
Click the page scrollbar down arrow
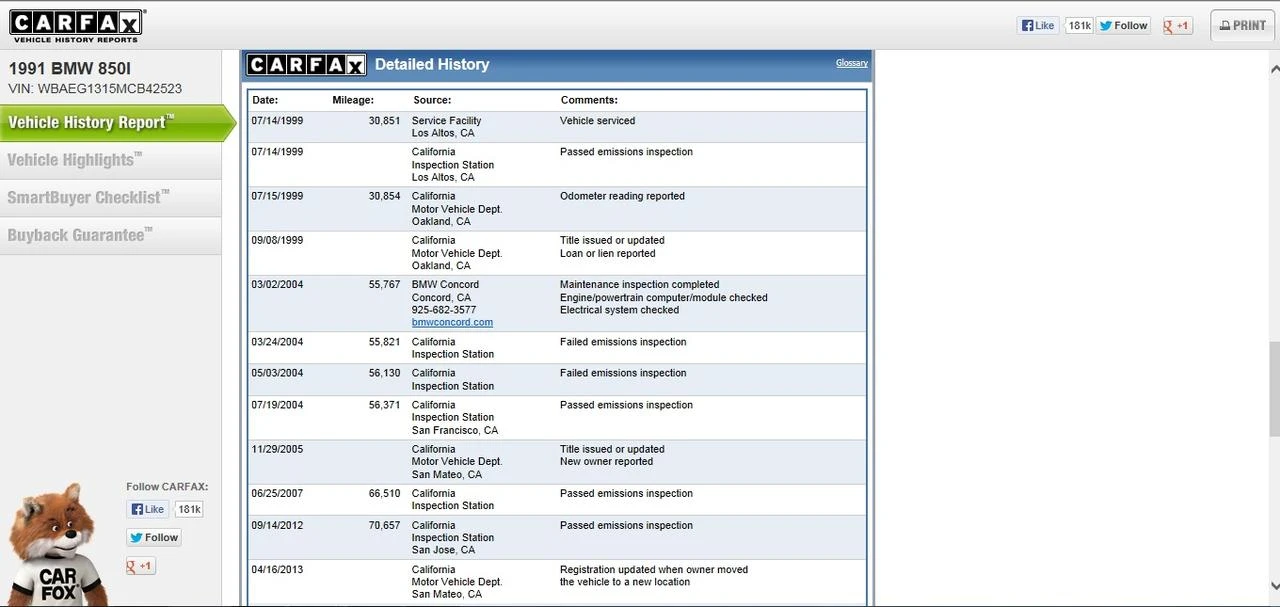pos(1273,586)
